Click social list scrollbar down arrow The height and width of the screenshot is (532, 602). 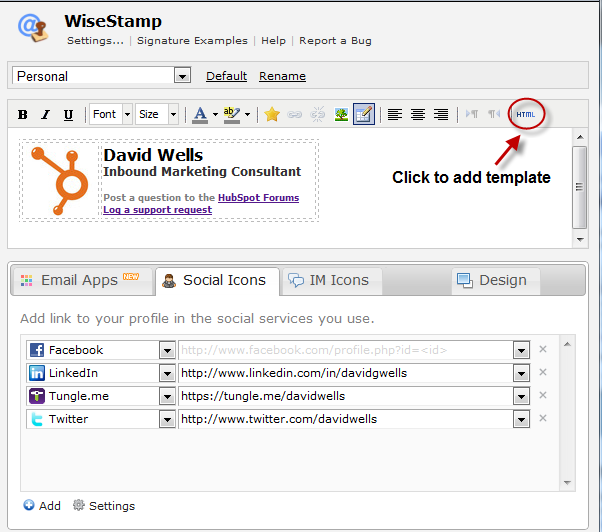pyautogui.click(x=567, y=482)
